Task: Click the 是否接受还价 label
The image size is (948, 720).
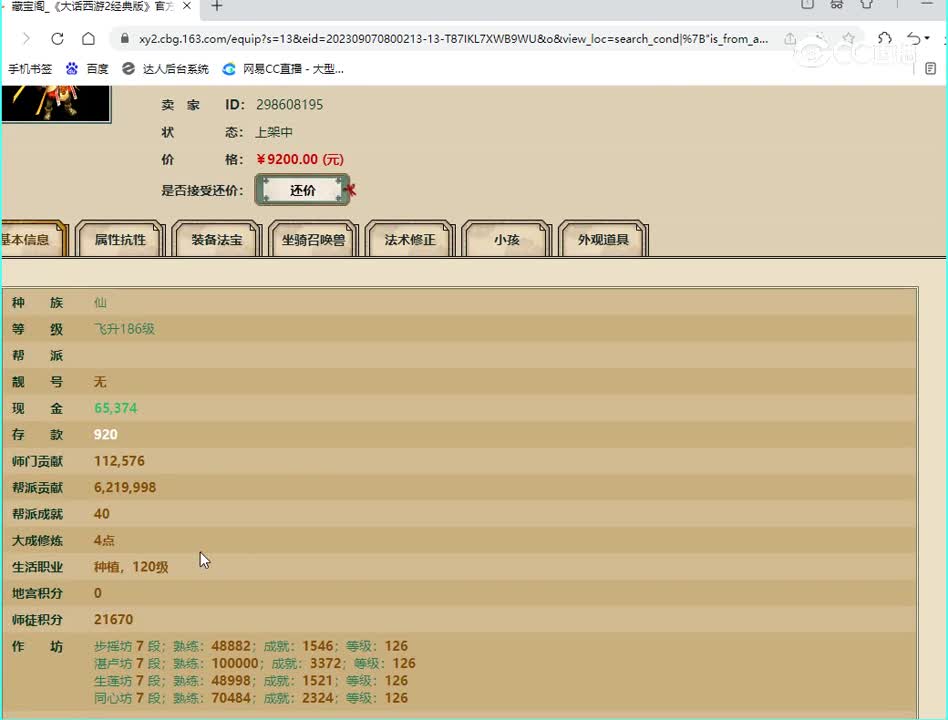Action: tap(202, 190)
